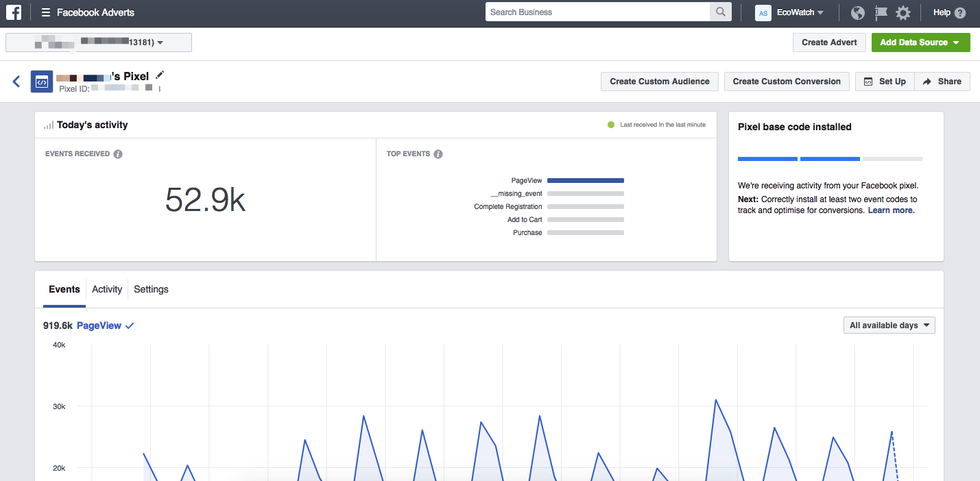Click the flag pages icon
Screen dimensions: 980x481
point(880,13)
